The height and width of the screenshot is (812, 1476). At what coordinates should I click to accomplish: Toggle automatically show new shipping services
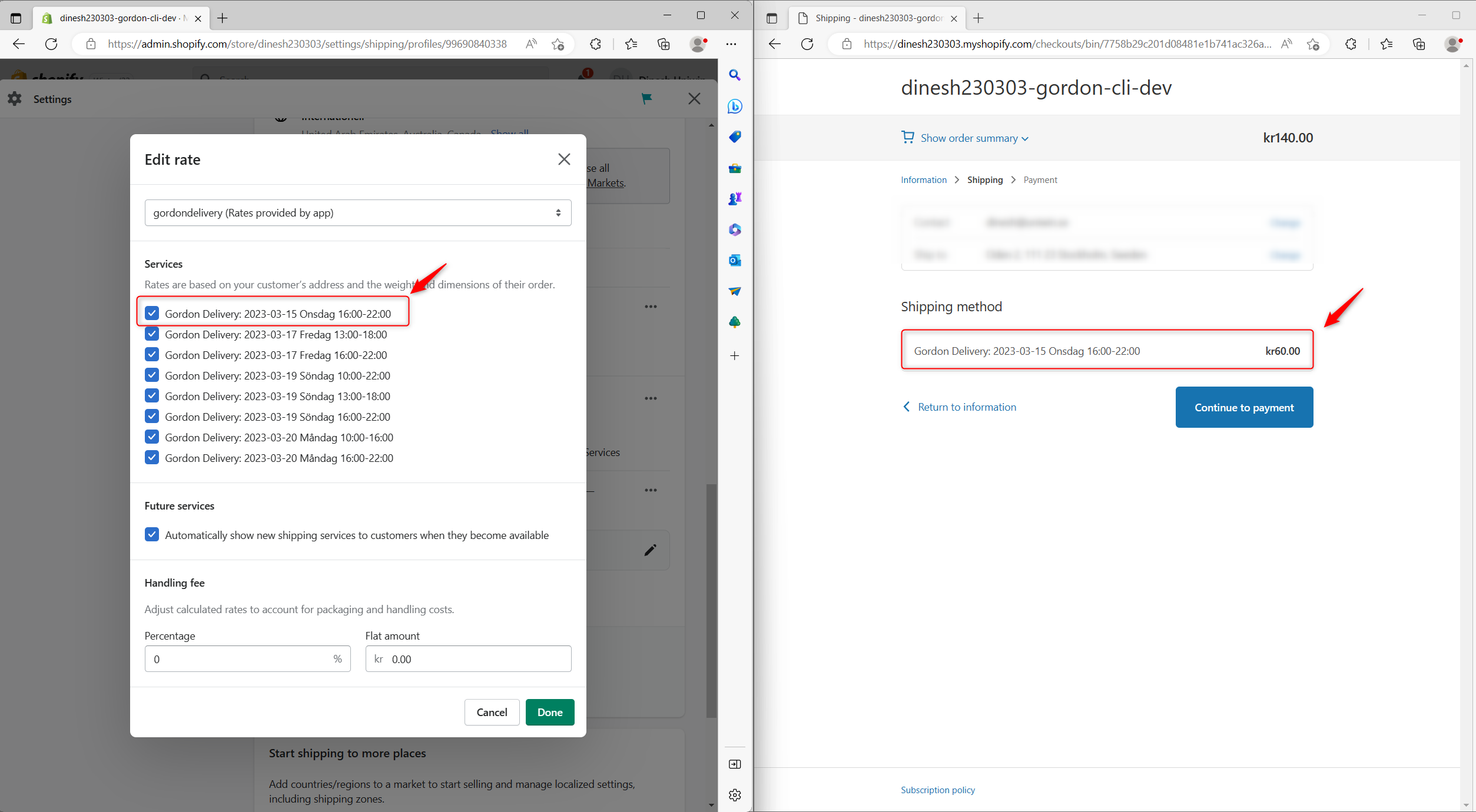pyautogui.click(x=152, y=535)
